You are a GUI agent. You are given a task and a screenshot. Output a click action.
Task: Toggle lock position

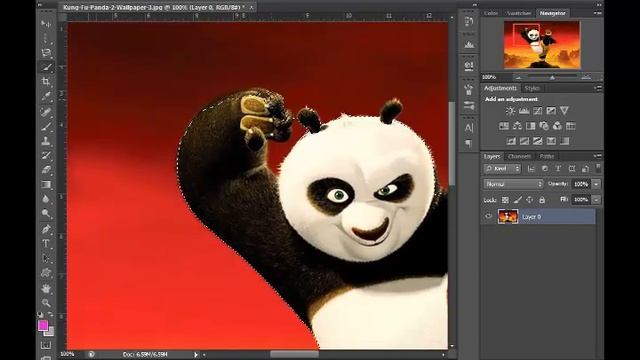529,200
